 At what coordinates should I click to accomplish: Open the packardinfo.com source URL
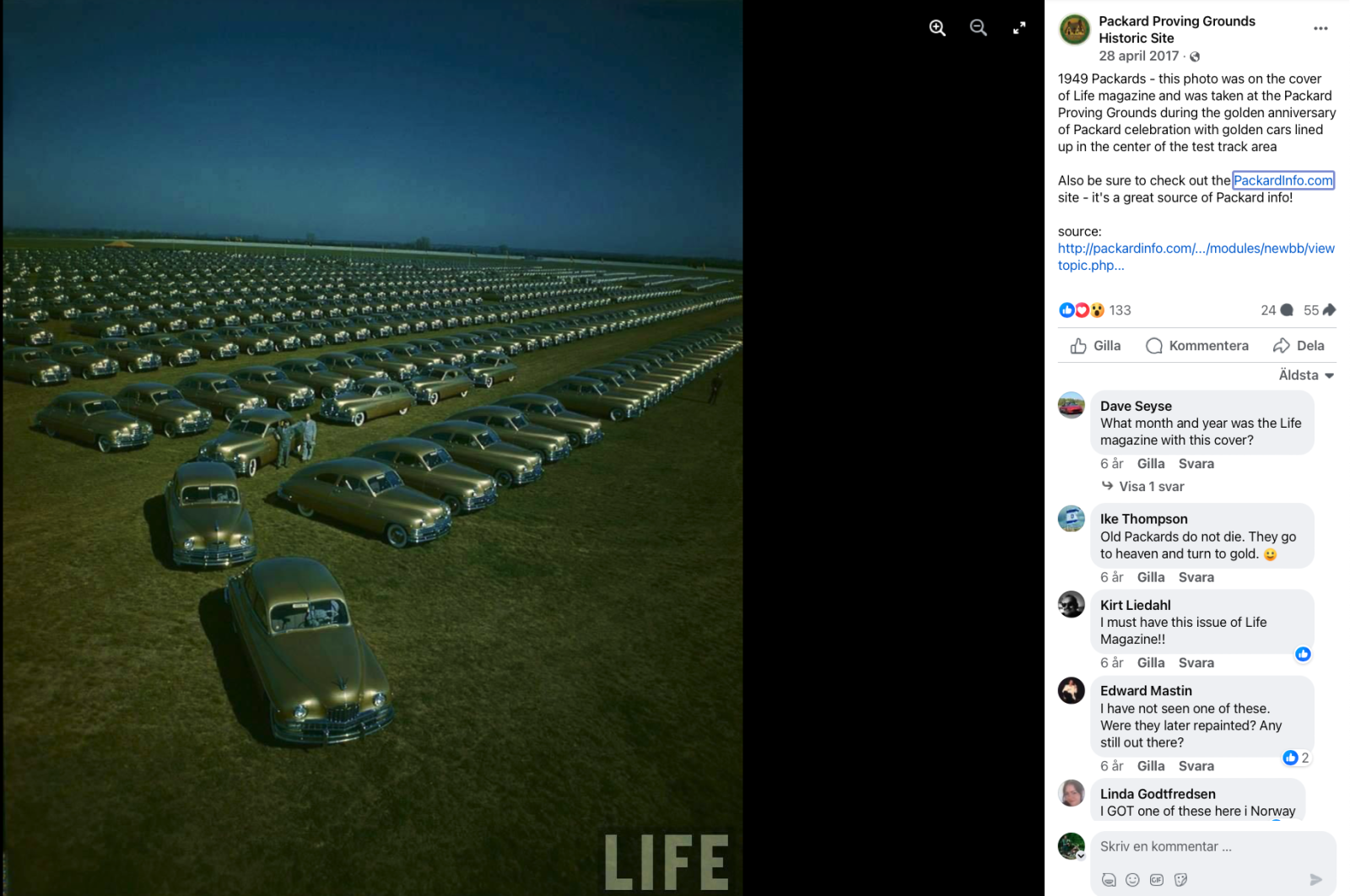click(1196, 256)
